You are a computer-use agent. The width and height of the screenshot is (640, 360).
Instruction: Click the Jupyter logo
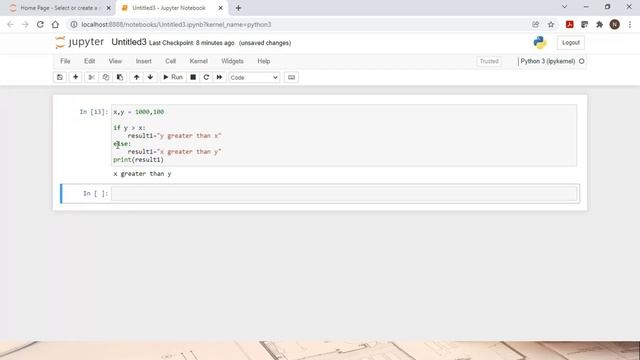80,42
